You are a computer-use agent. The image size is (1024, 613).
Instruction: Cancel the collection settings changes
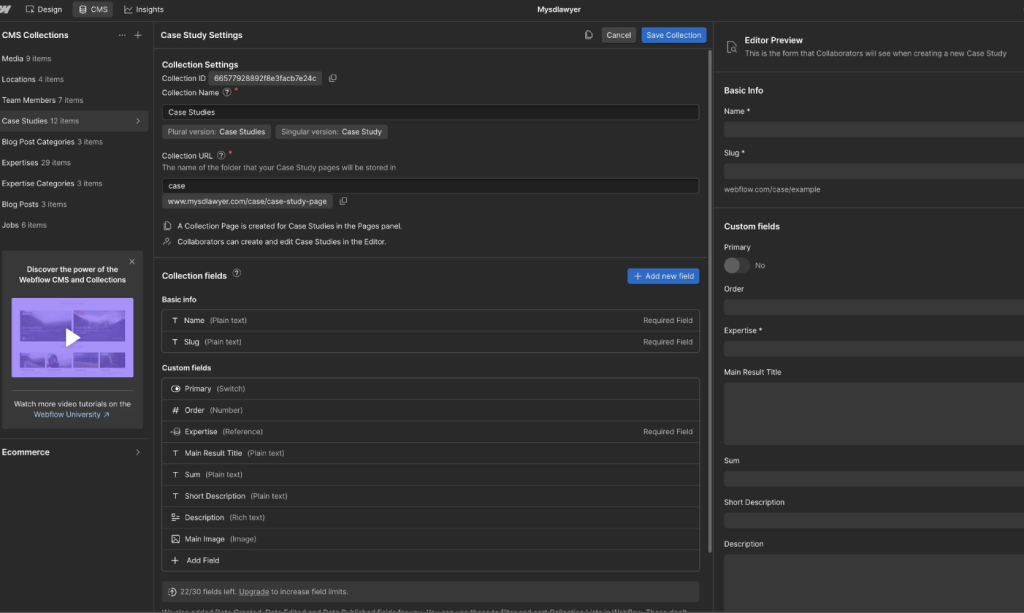click(x=618, y=35)
